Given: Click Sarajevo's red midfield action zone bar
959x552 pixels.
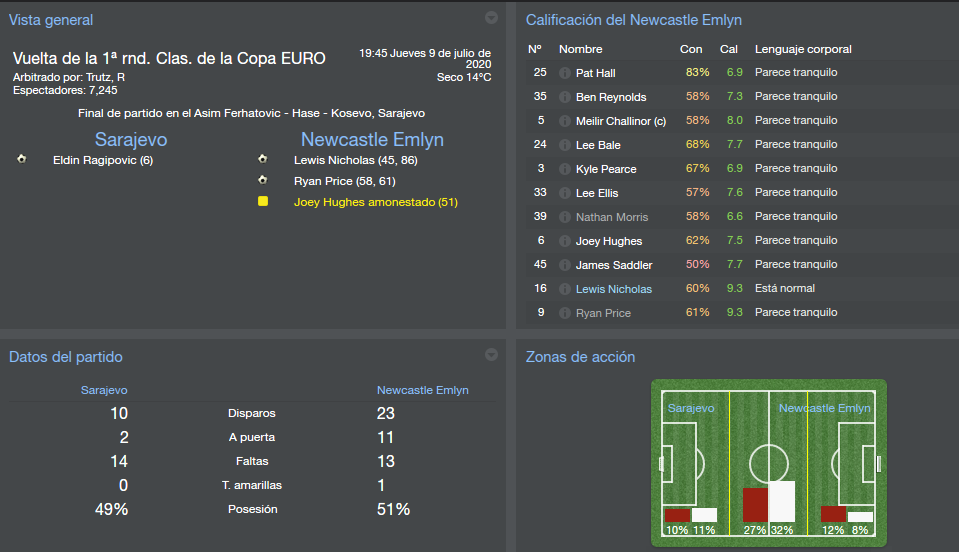Looking at the screenshot, I should coord(755,505).
